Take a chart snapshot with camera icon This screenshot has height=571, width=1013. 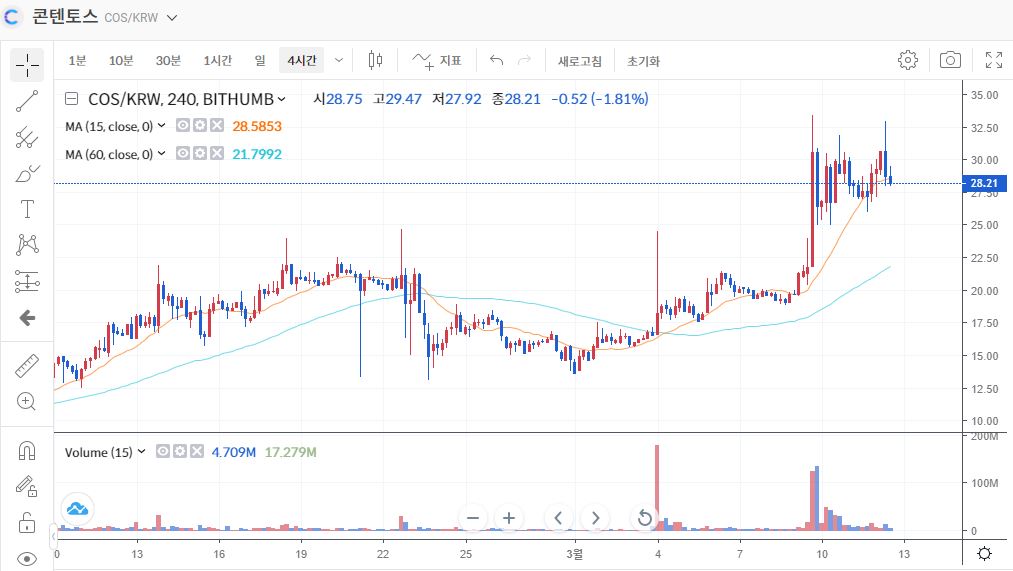(x=950, y=60)
